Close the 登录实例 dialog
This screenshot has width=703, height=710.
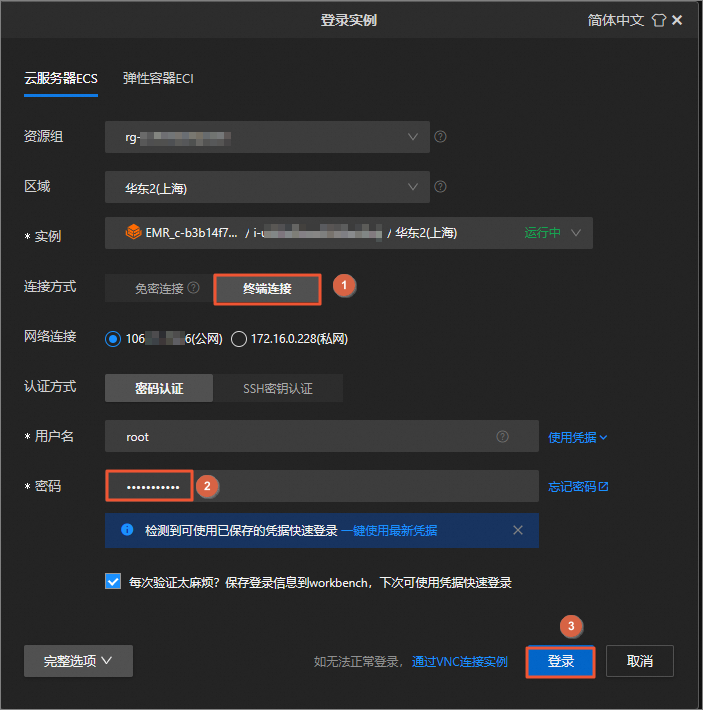[x=677, y=20]
